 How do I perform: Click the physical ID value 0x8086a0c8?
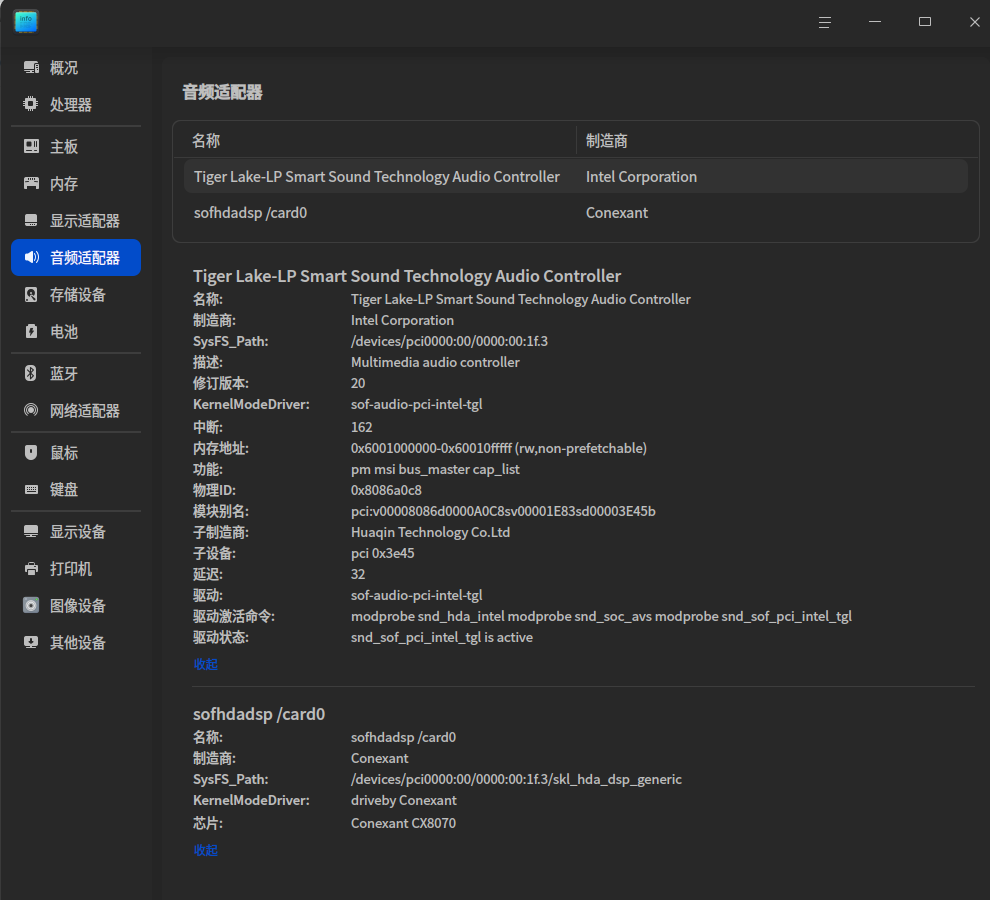pos(386,490)
